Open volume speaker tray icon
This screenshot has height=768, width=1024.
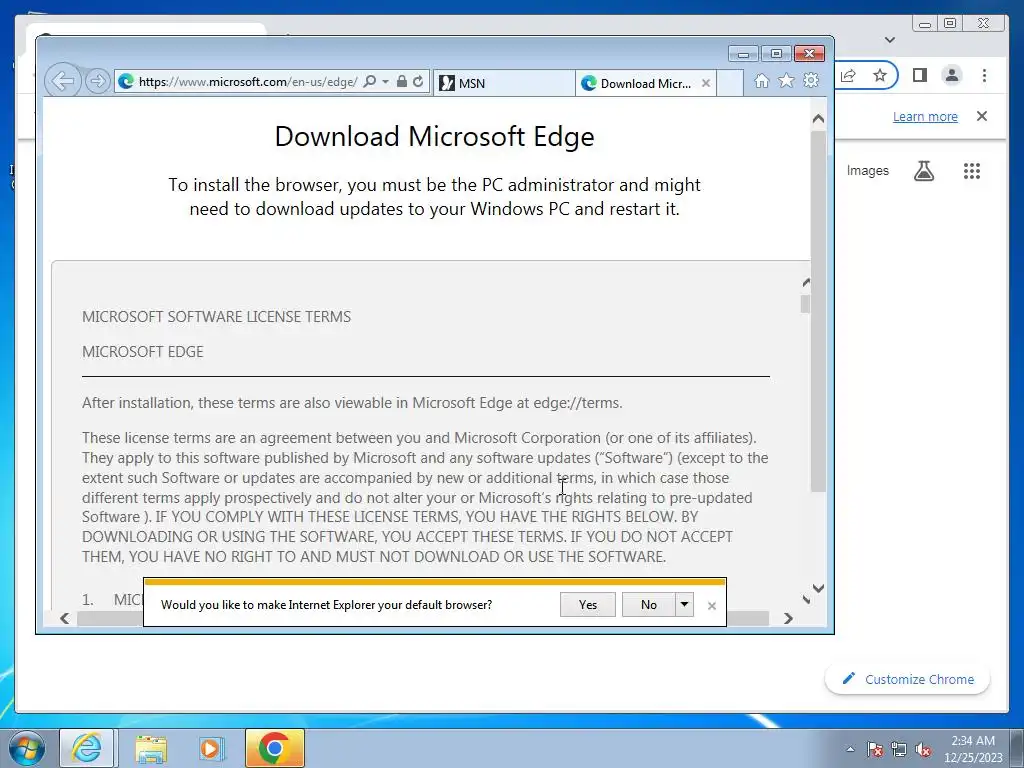(x=923, y=749)
